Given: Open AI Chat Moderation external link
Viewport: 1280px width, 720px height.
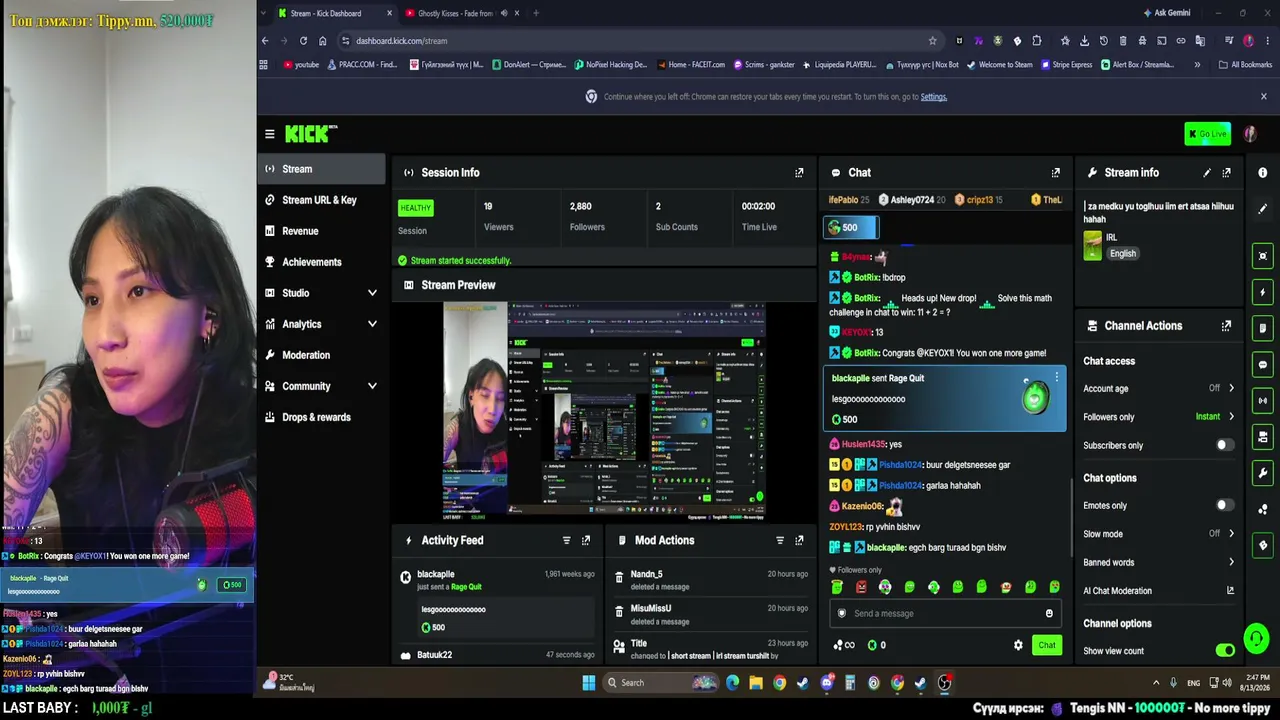Looking at the screenshot, I should click(1230, 591).
